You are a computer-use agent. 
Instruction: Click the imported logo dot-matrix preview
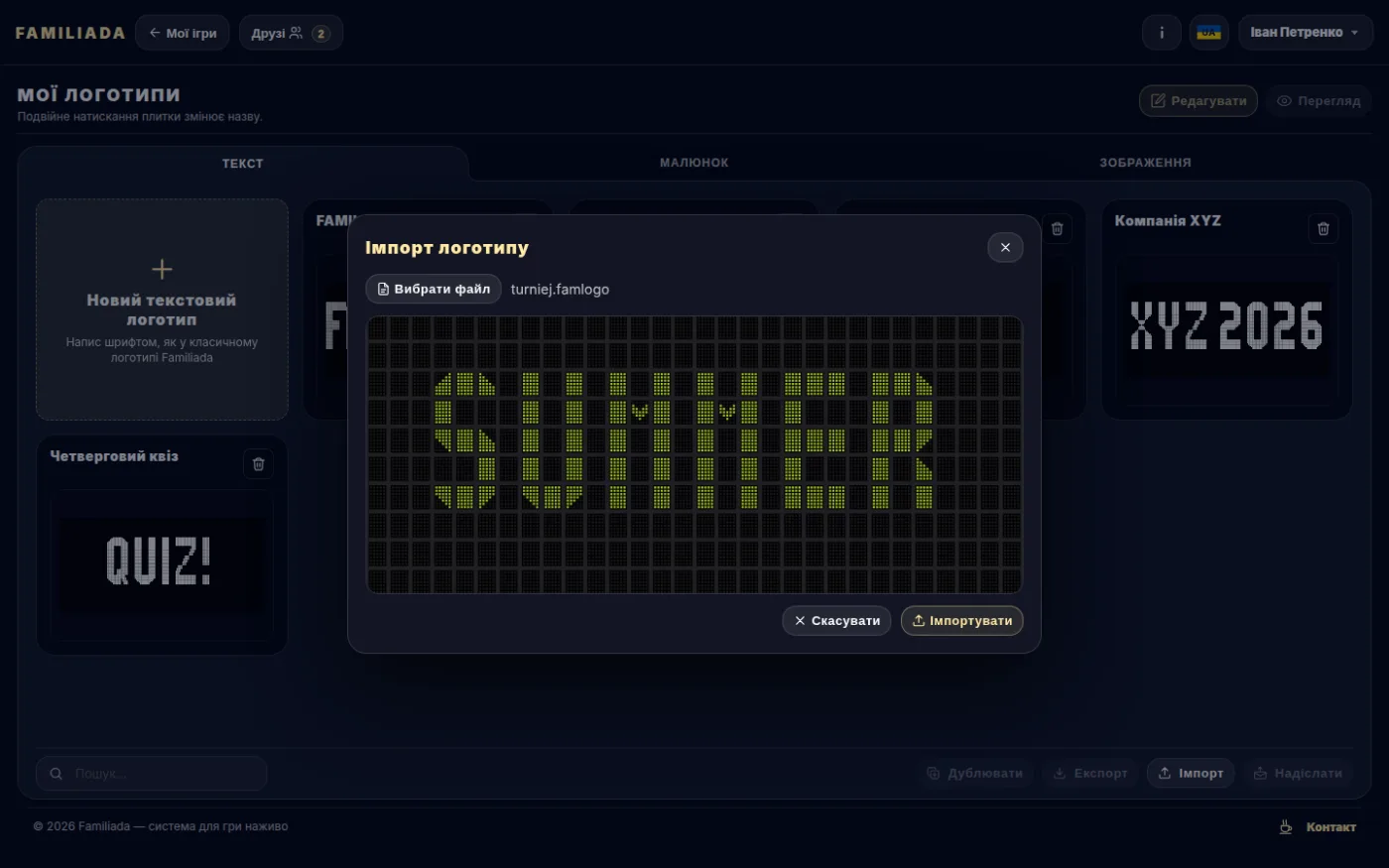point(694,455)
